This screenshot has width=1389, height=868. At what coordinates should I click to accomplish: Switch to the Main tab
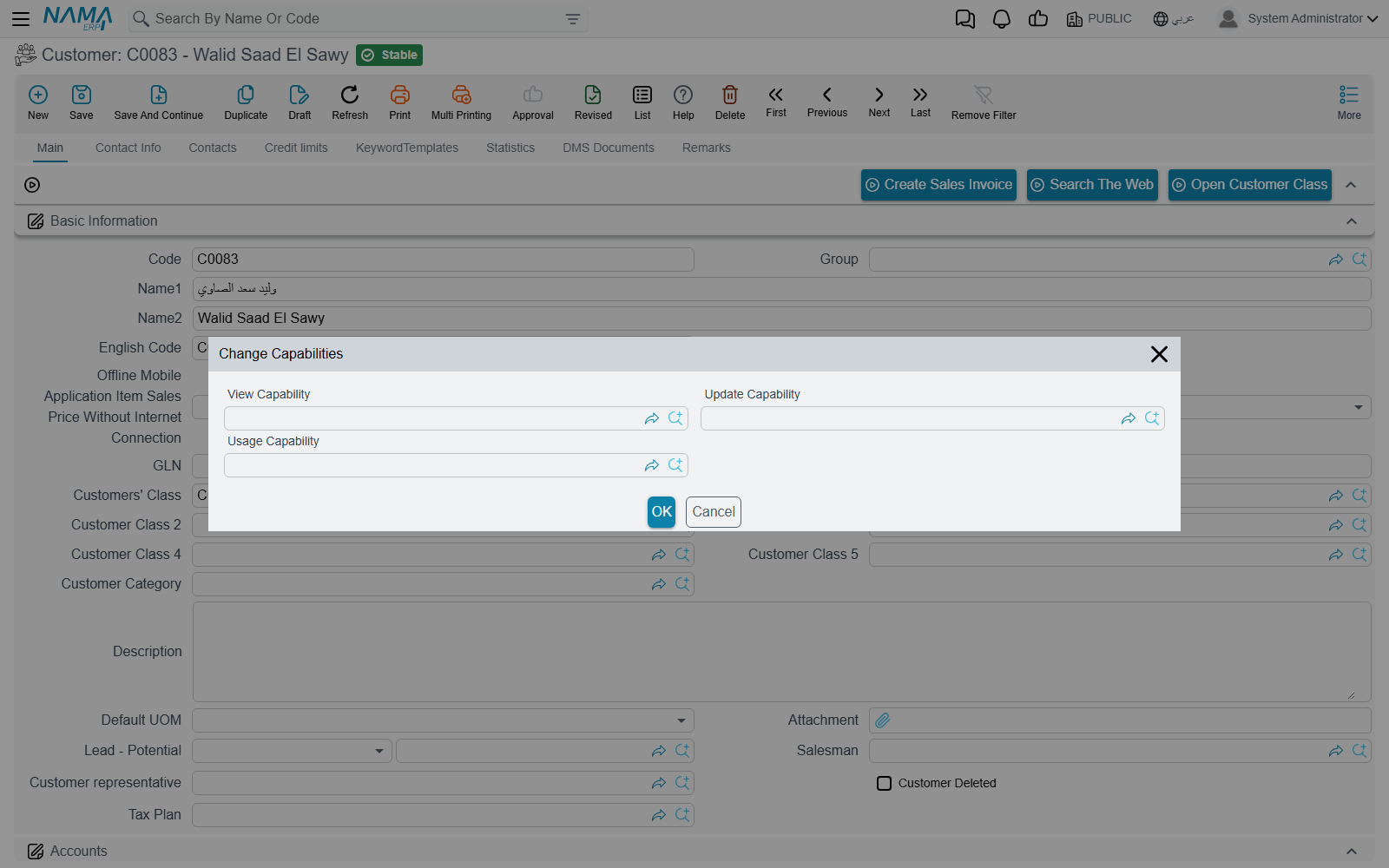click(x=50, y=148)
